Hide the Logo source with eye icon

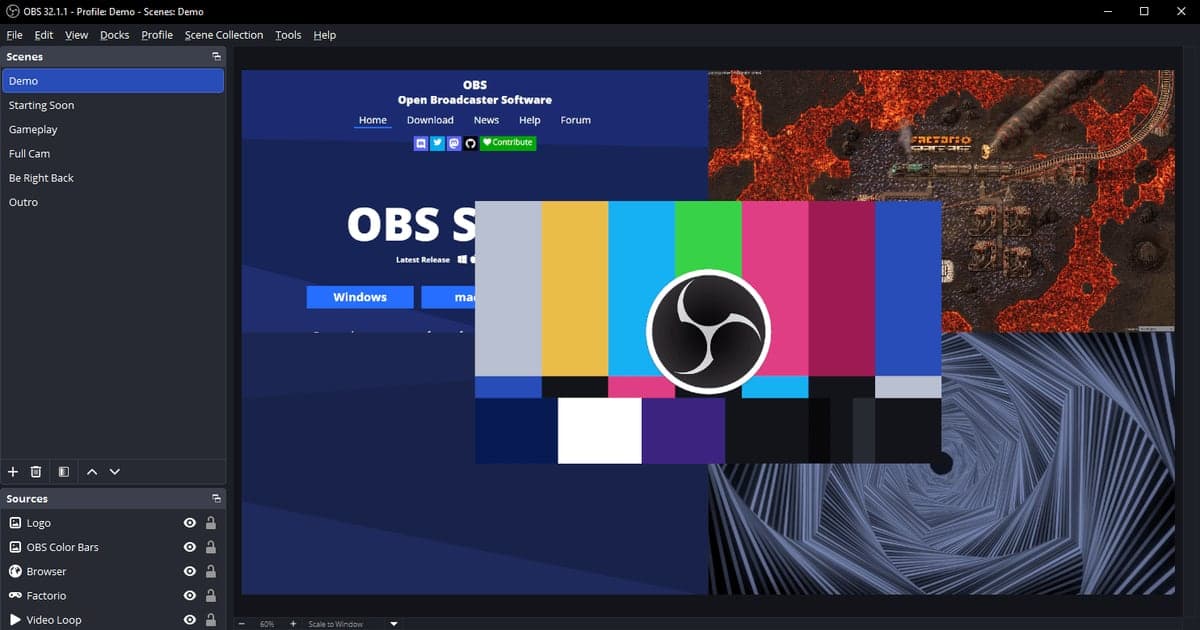click(x=189, y=523)
